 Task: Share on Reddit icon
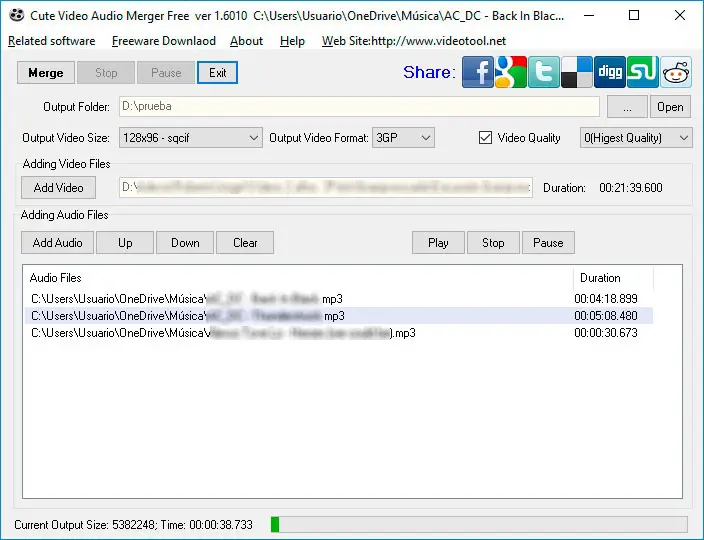[x=676, y=72]
